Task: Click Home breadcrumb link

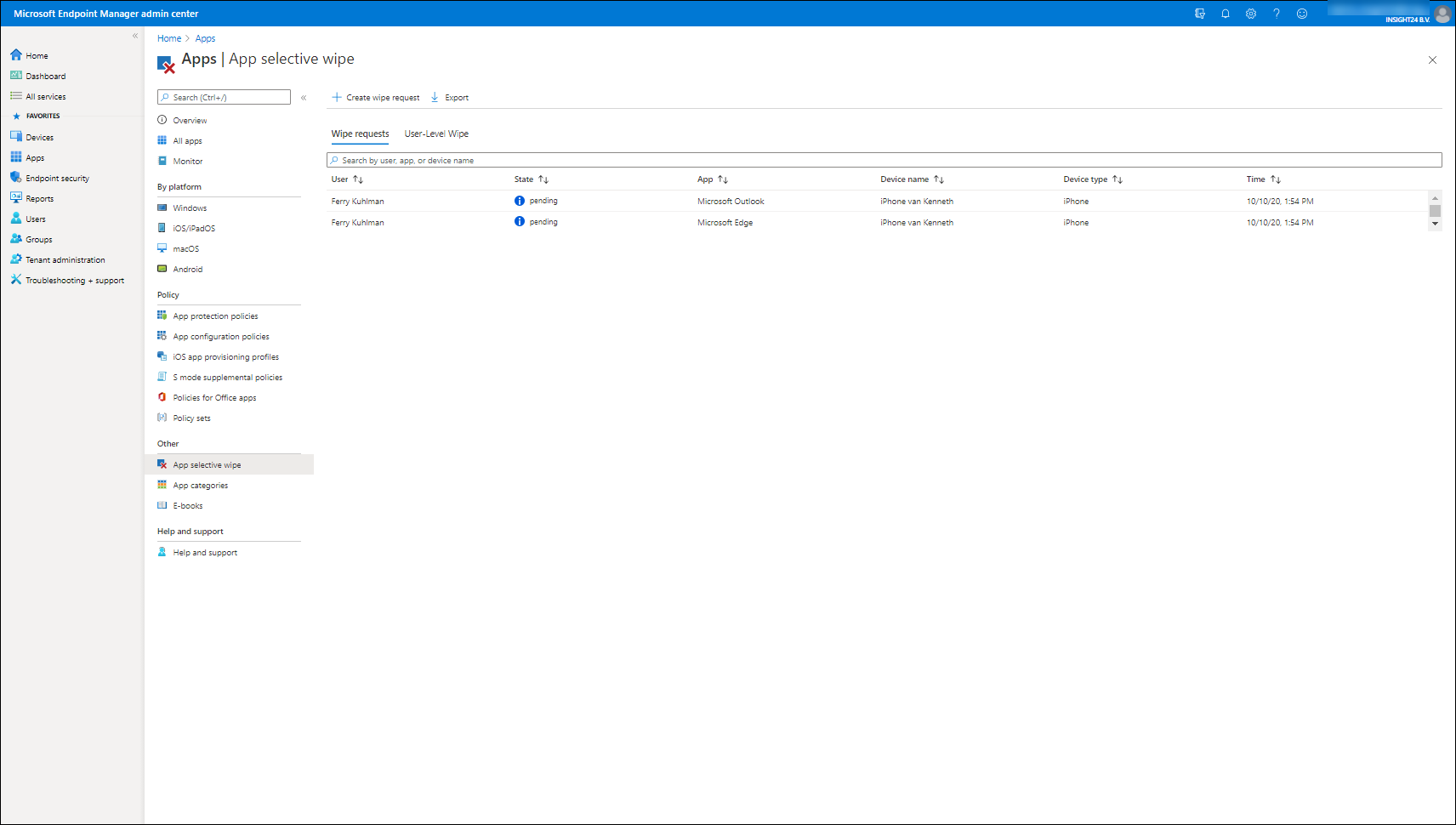Action: click(x=169, y=38)
